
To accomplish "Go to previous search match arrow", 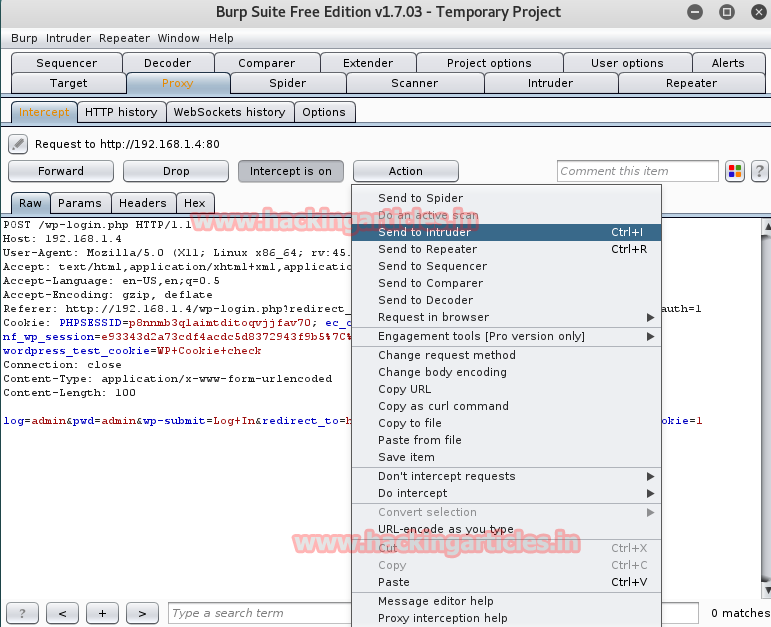I will pos(62,613).
